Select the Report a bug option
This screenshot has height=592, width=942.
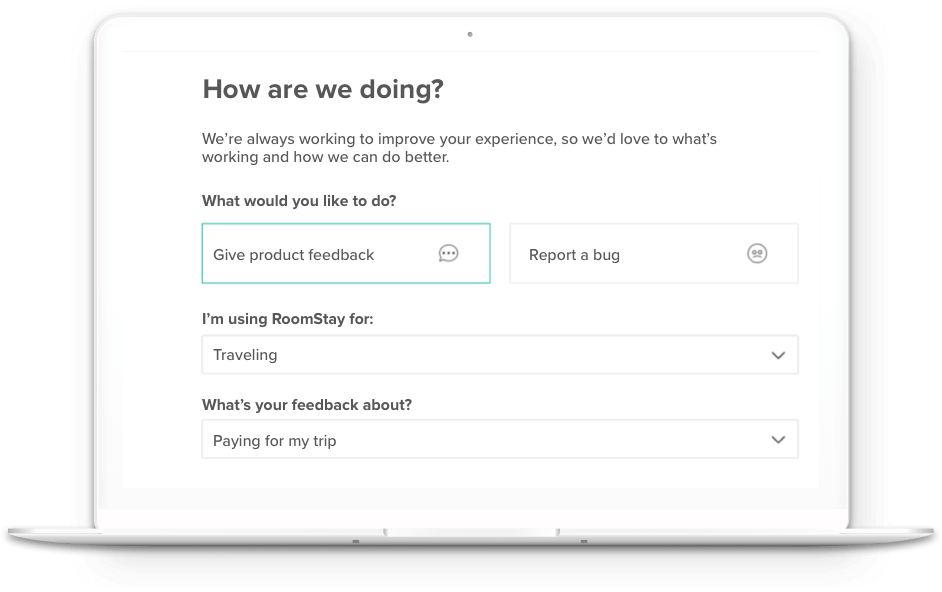pyautogui.click(x=654, y=253)
